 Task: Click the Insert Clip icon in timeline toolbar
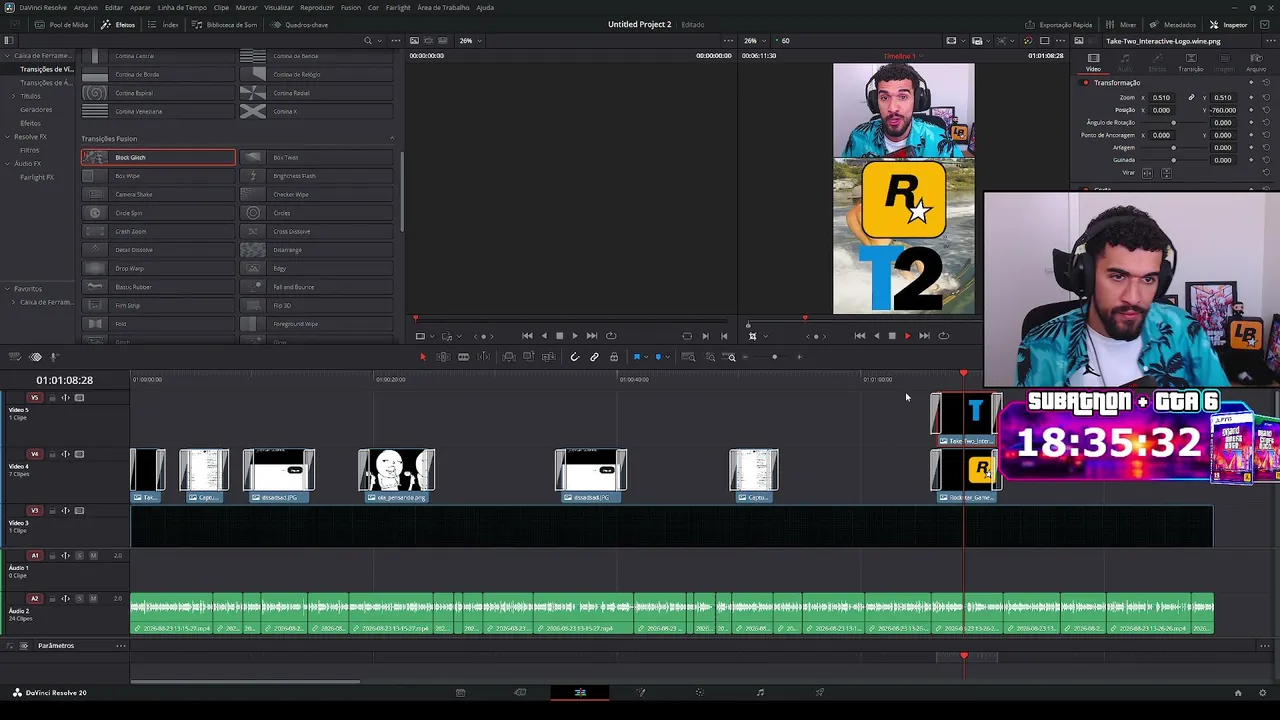pyautogui.click(x=509, y=357)
